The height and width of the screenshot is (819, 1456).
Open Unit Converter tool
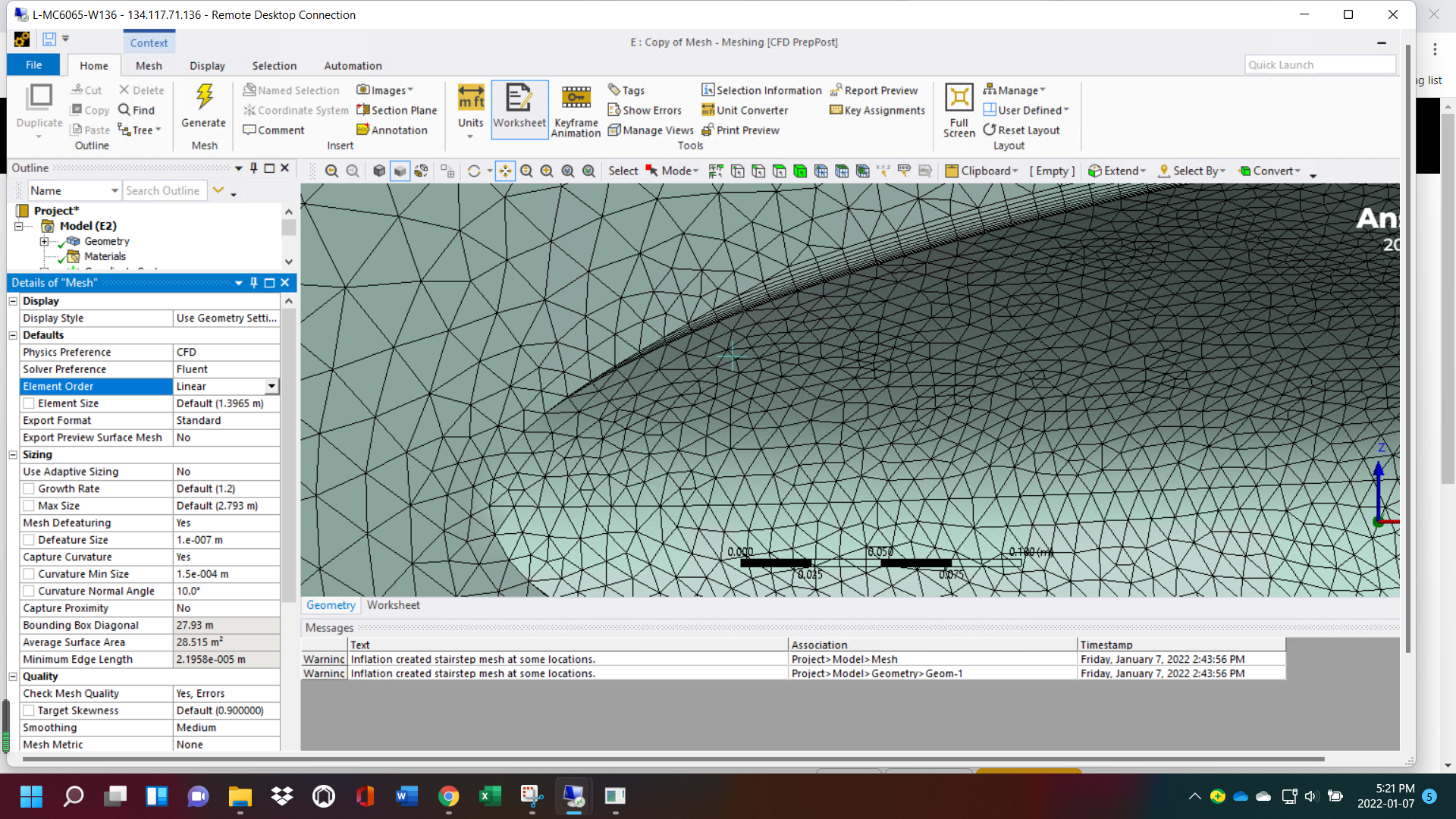point(745,110)
